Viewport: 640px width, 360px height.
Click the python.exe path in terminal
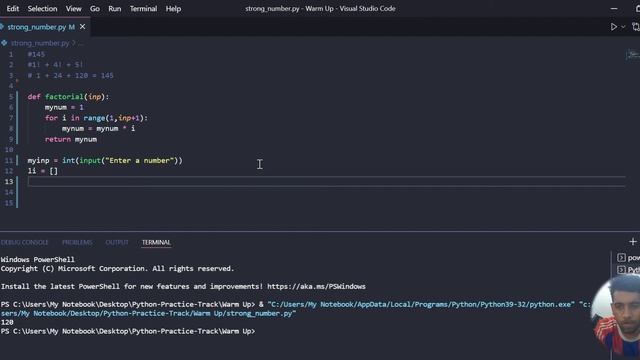[421, 304]
